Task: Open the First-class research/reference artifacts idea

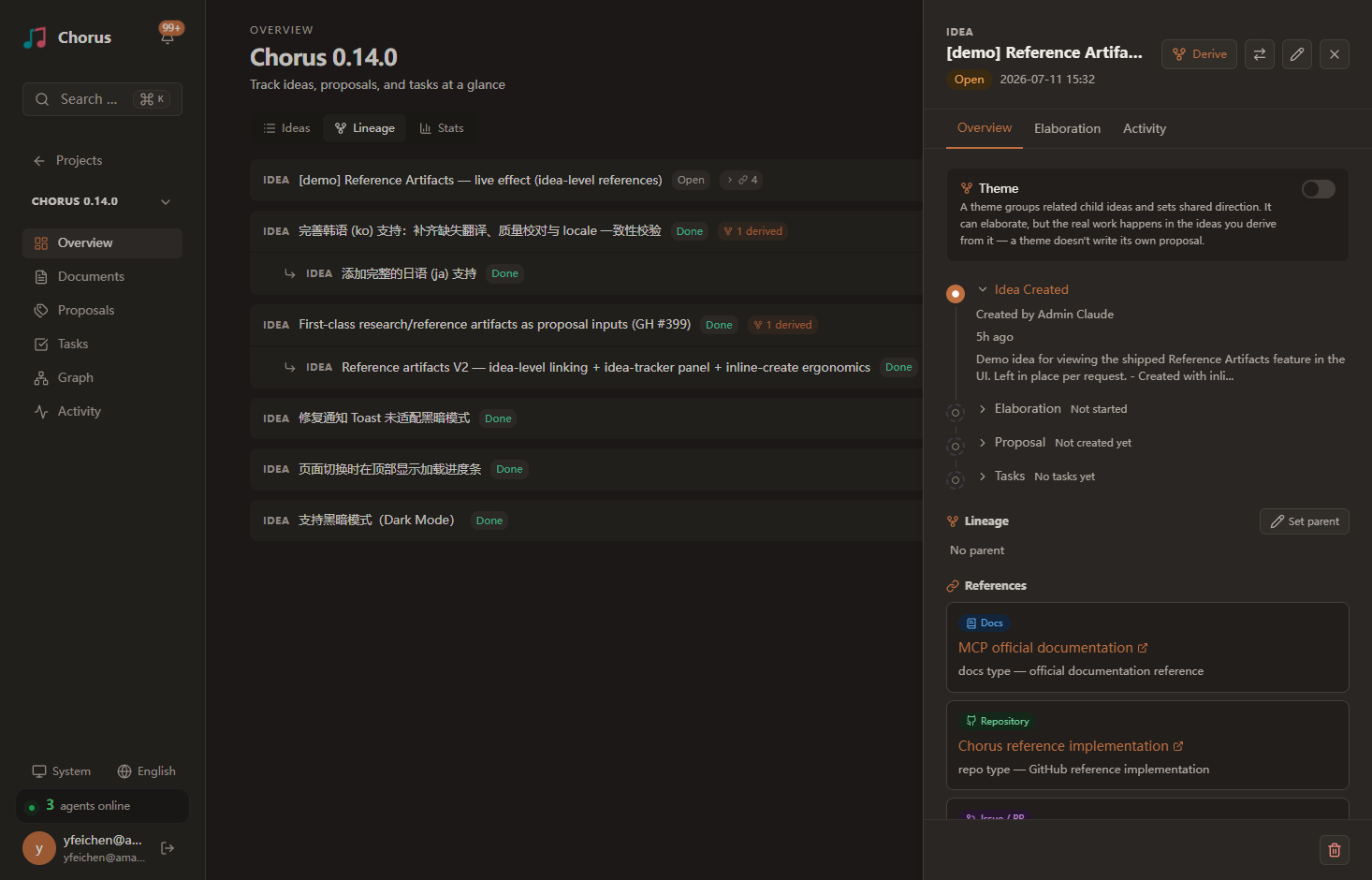Action: click(x=586, y=325)
